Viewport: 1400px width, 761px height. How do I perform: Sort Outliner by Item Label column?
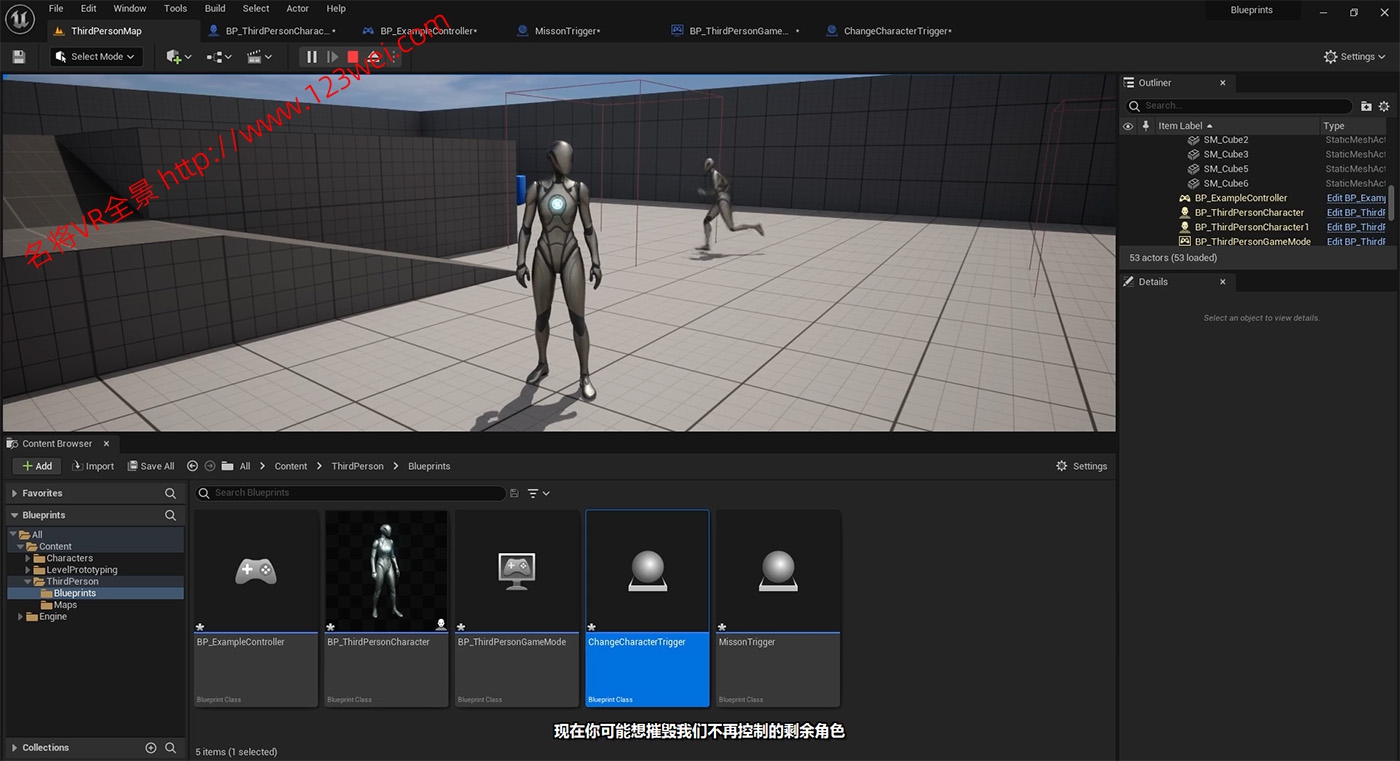click(1180, 126)
